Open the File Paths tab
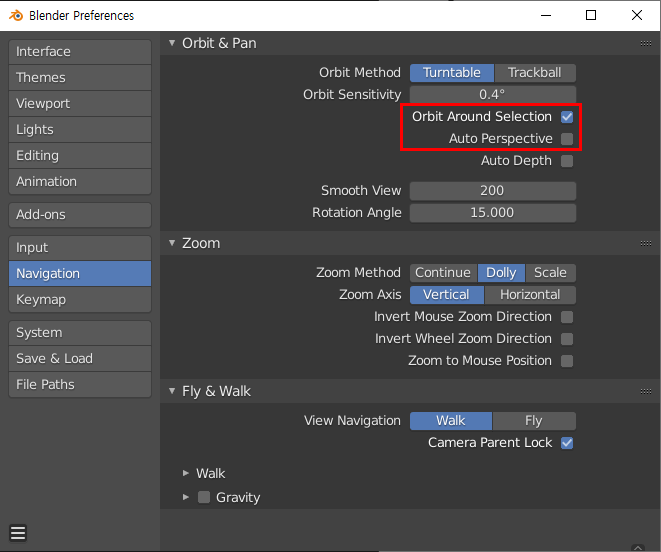This screenshot has width=661, height=552. tap(80, 385)
